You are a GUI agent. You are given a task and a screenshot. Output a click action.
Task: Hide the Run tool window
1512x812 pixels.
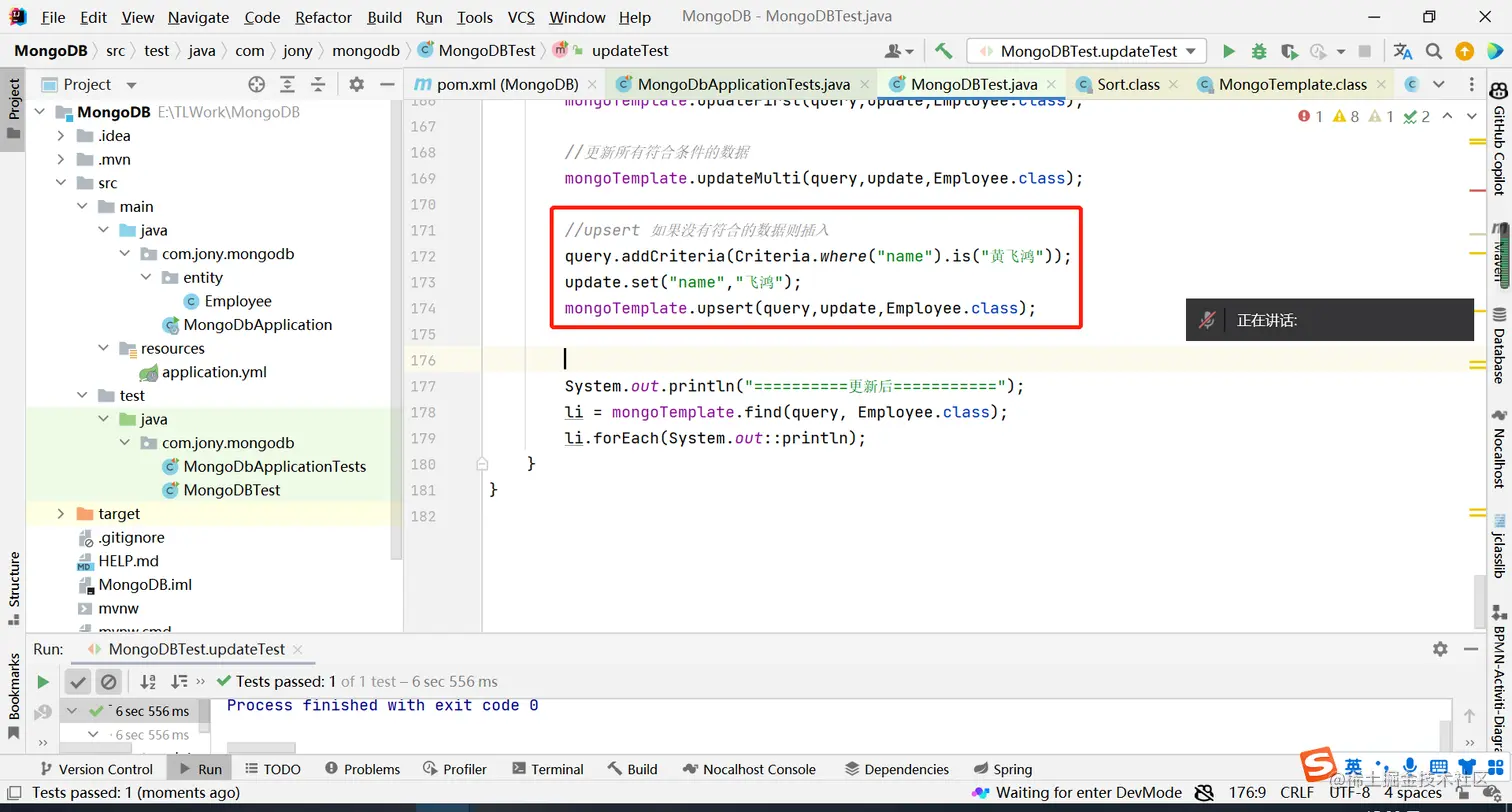pos(1471,649)
